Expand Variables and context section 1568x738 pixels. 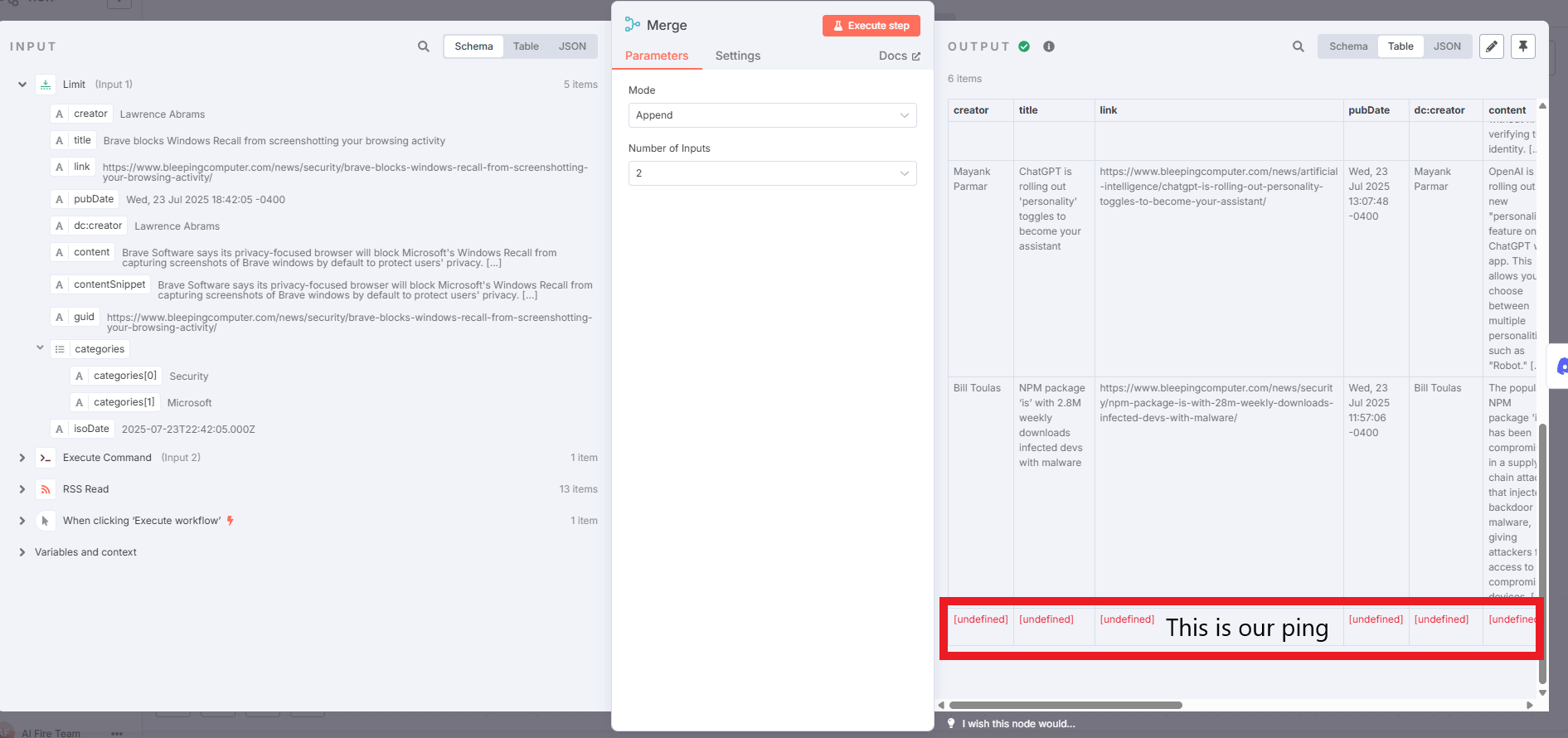click(22, 552)
